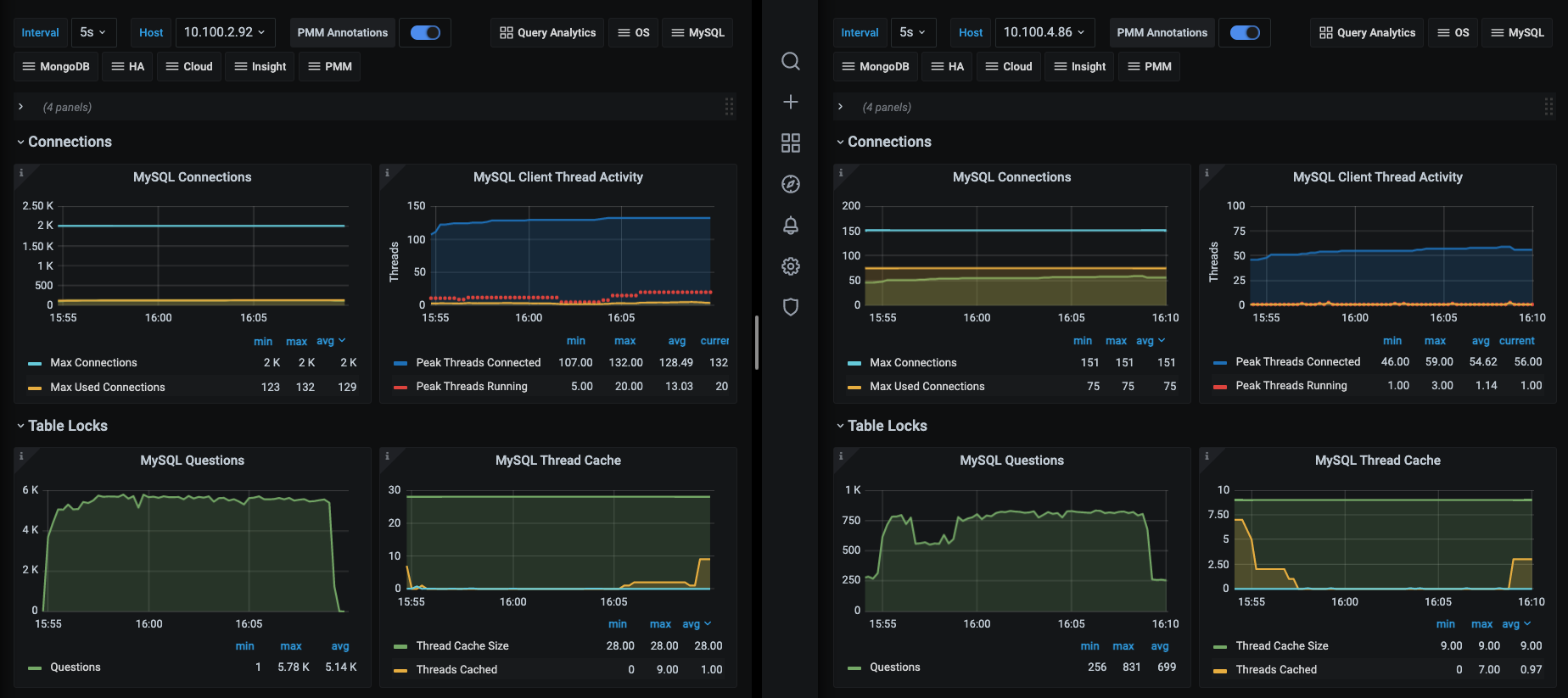
Task: Click Questions green swatch in left legend
Action: click(35, 668)
